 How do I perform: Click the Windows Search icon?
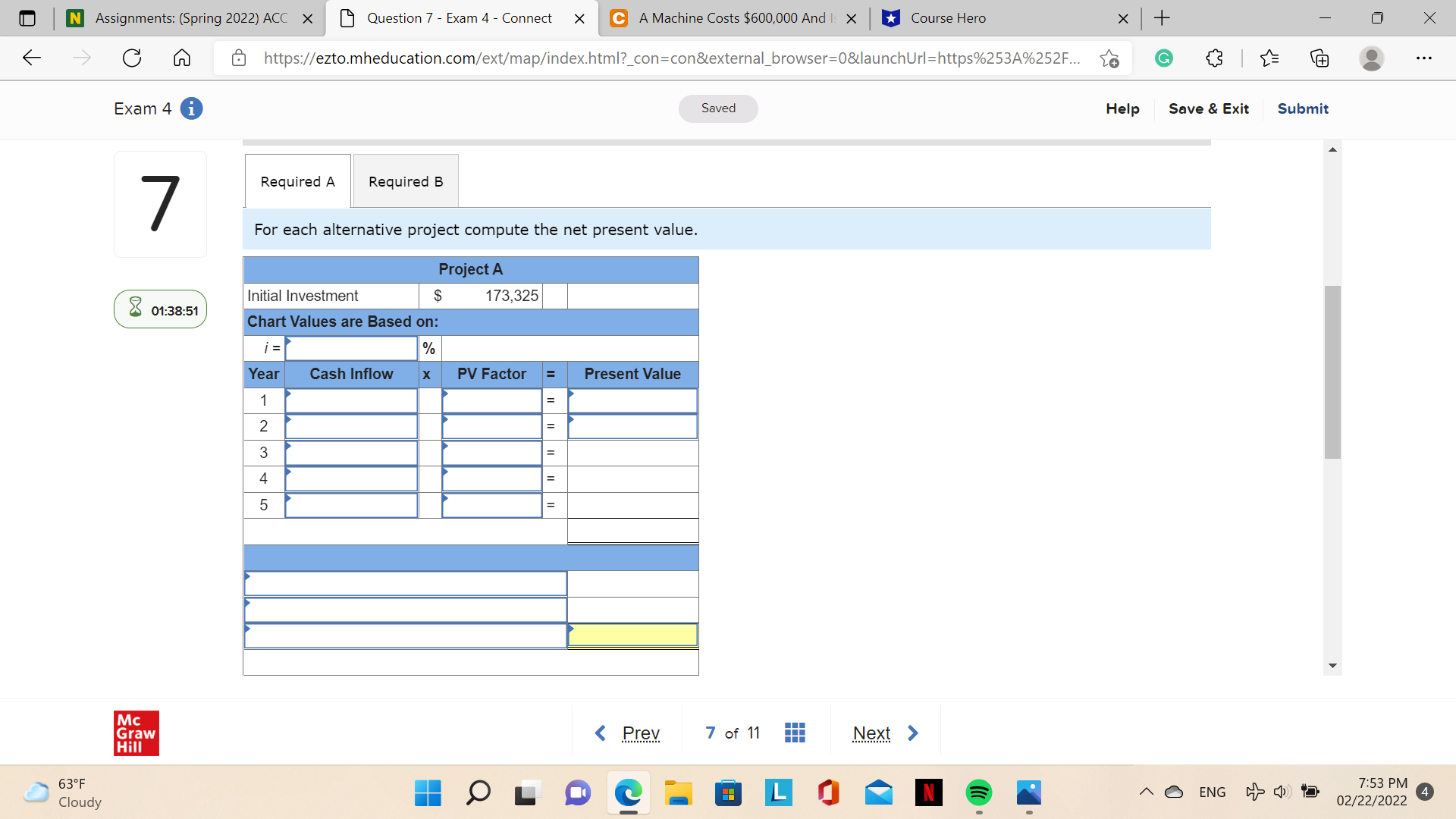click(478, 792)
